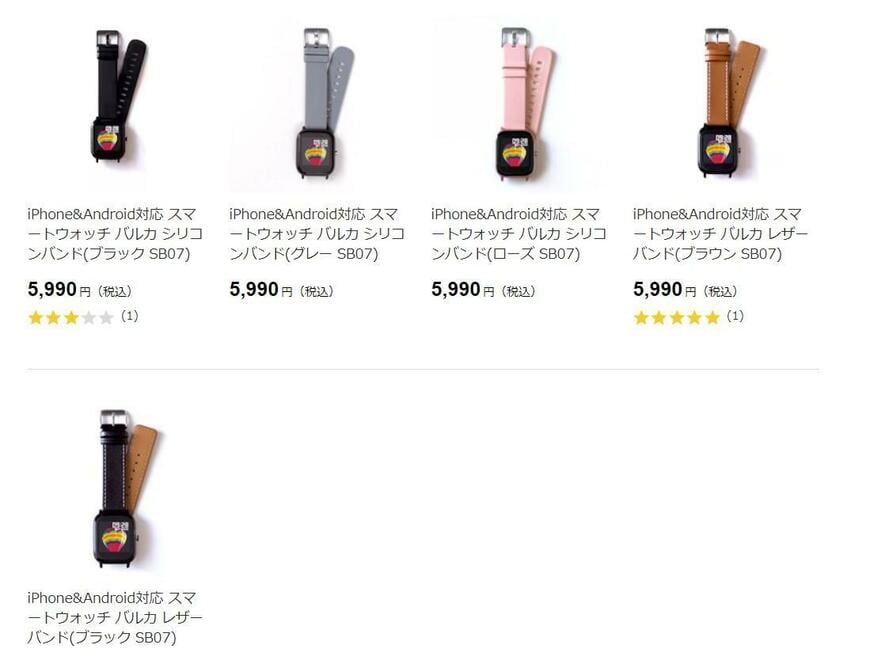
Task: Click the three-star rating on black silicone watch
Action: (x=71, y=318)
